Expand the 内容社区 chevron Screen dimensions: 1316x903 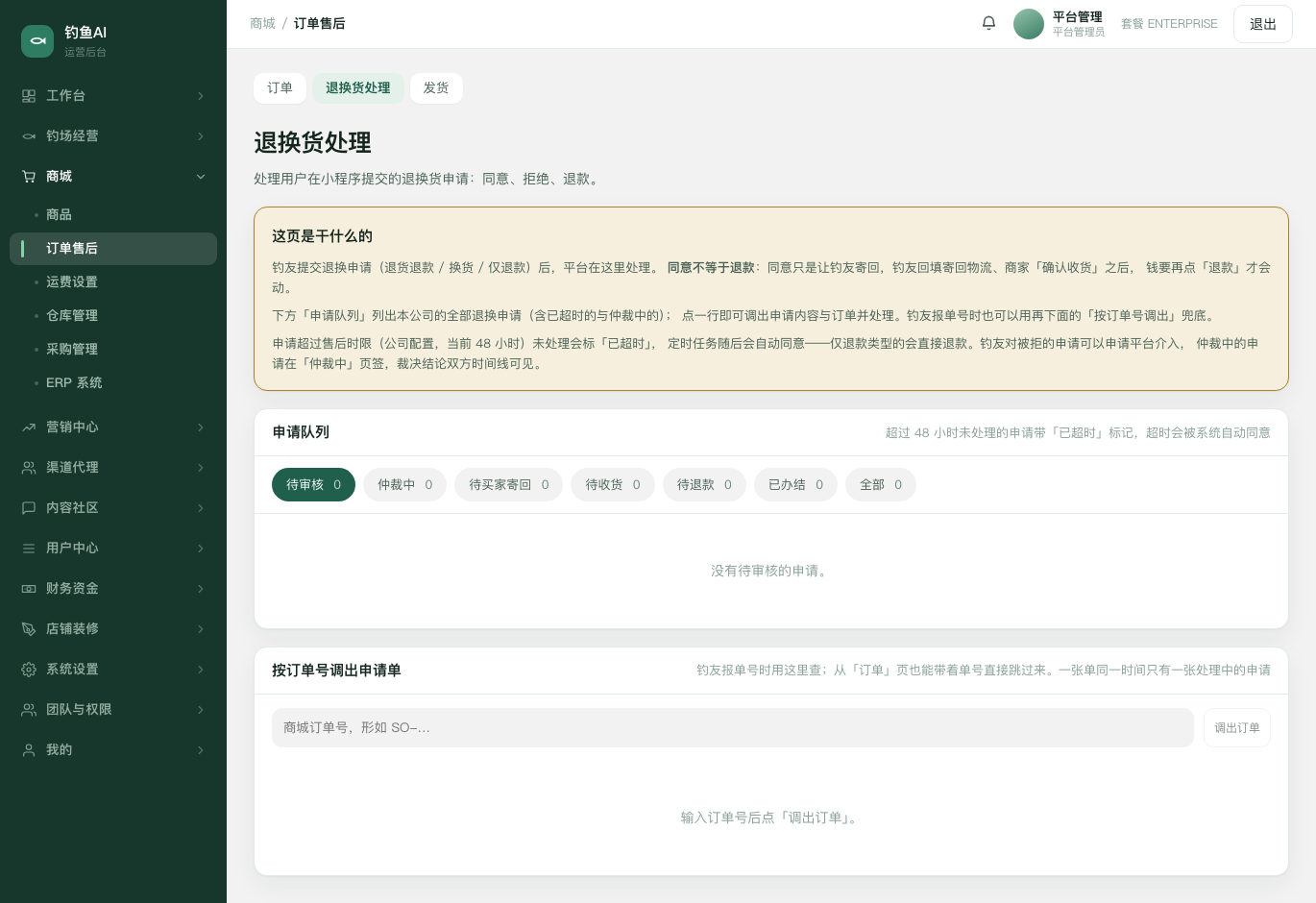(x=201, y=508)
